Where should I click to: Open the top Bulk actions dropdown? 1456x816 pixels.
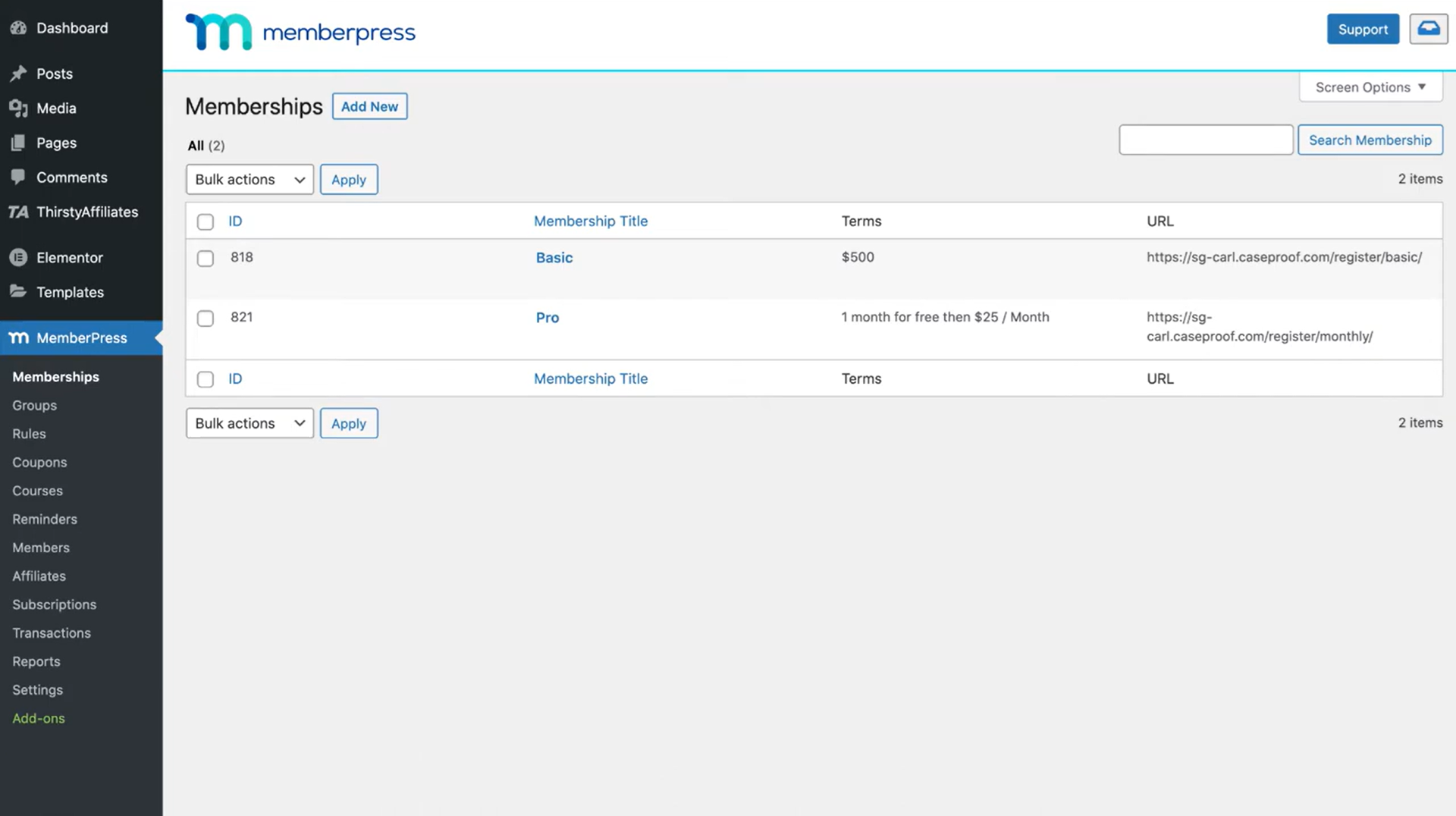[x=249, y=180]
